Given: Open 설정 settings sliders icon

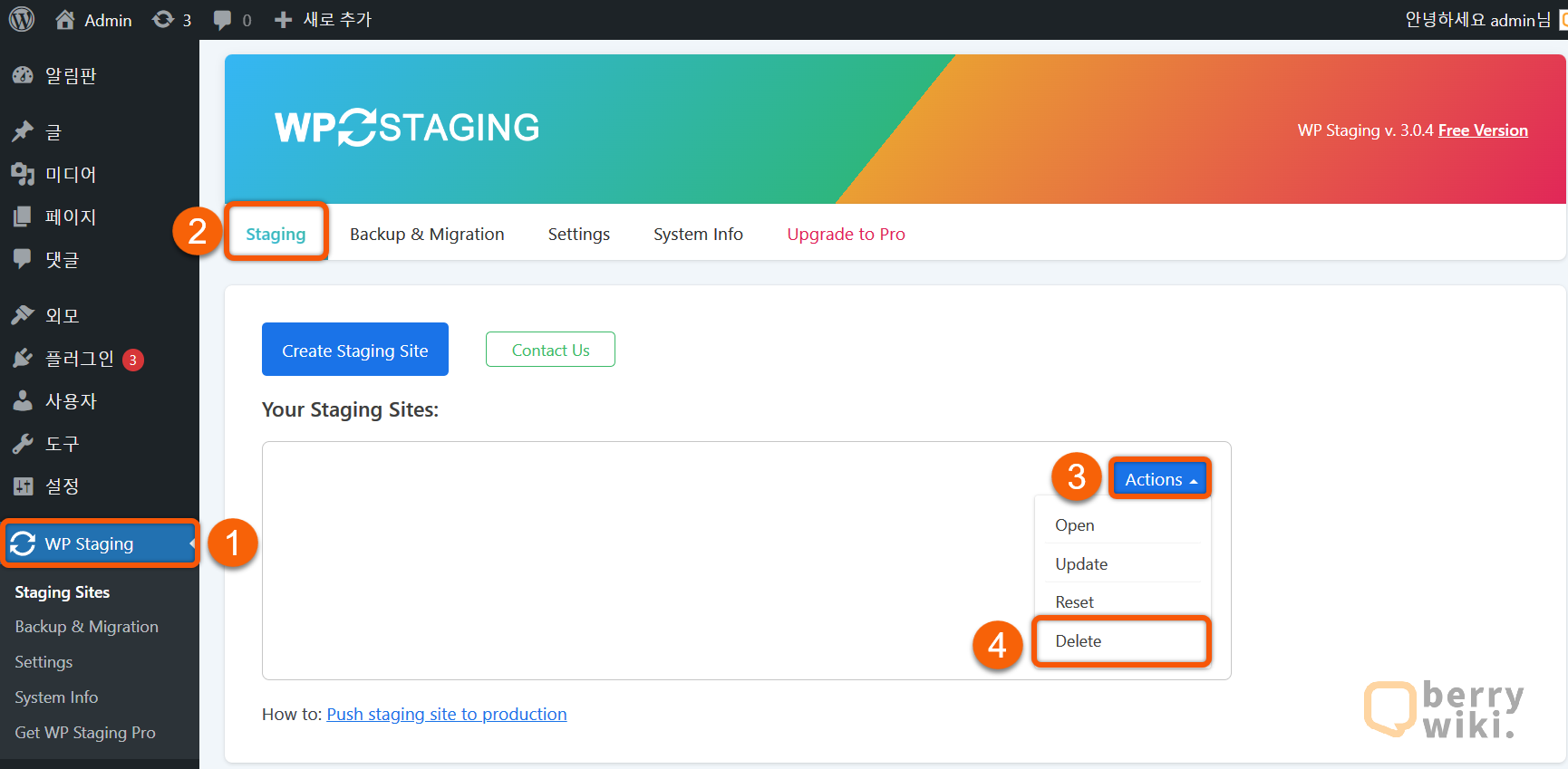Looking at the screenshot, I should coord(23,486).
